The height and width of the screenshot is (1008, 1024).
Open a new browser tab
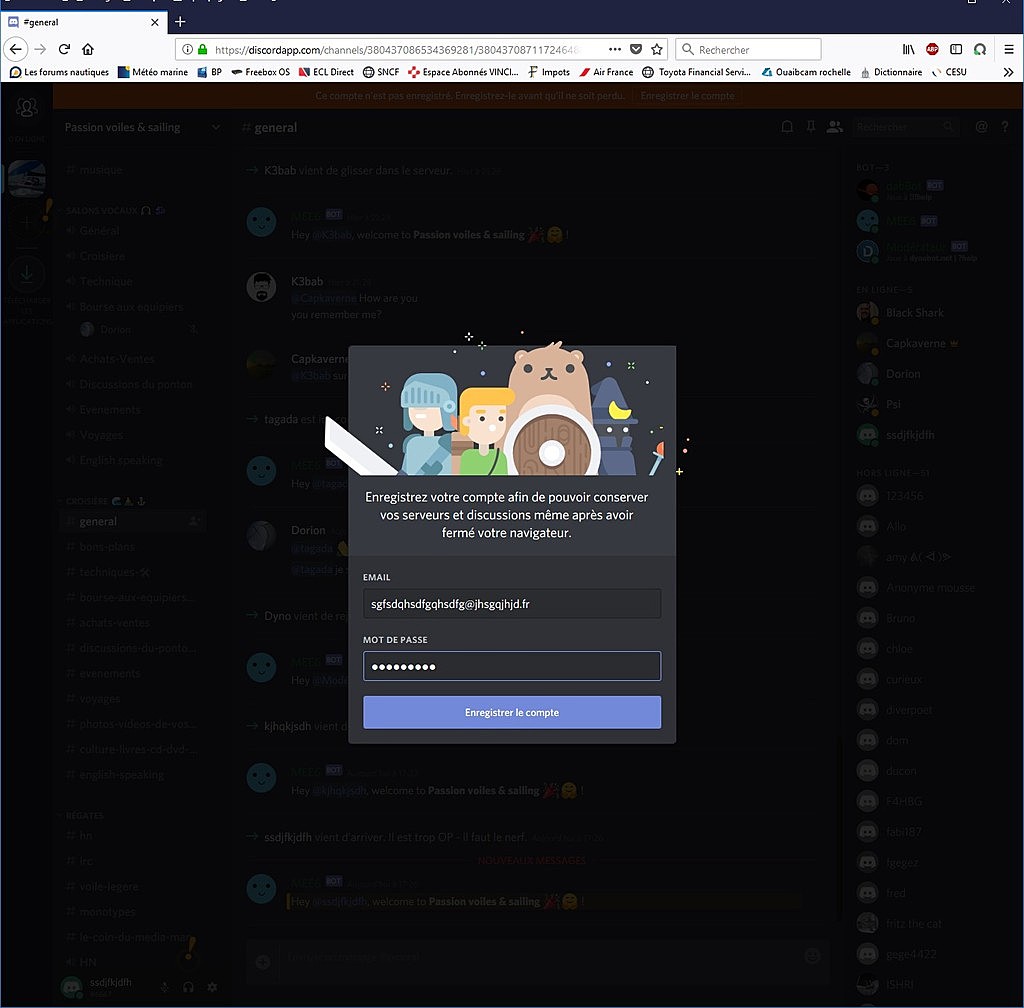tap(180, 22)
